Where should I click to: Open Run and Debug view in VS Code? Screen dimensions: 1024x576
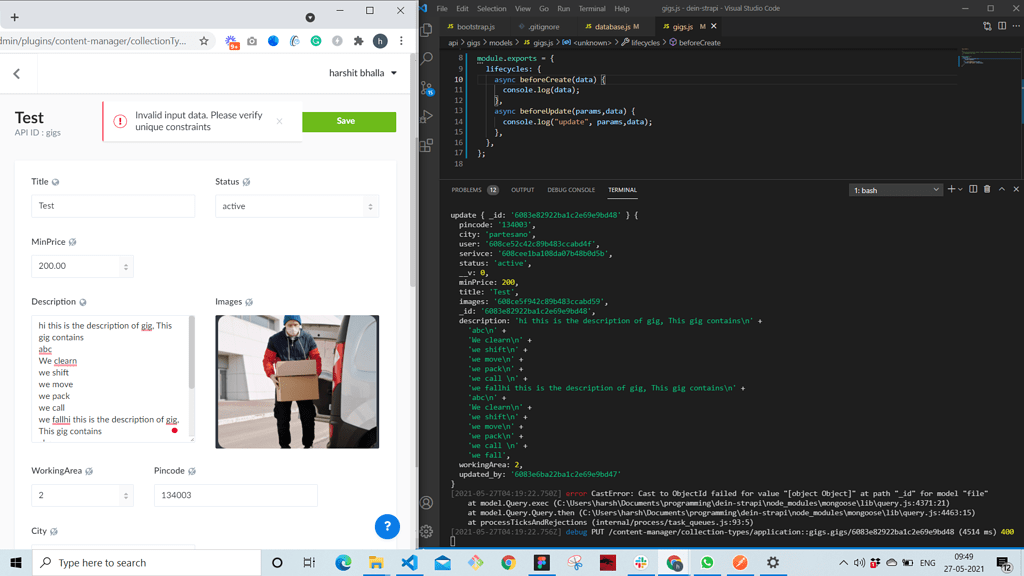click(x=427, y=117)
